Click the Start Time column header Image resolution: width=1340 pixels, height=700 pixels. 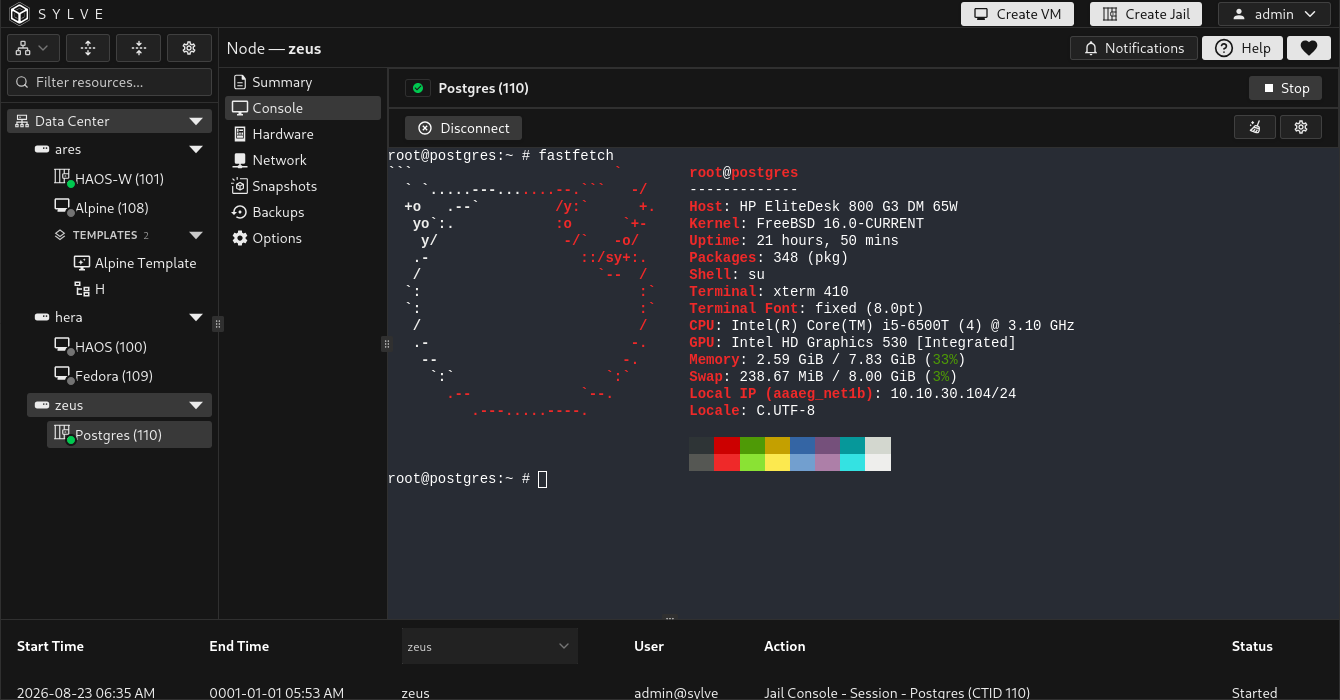[x=50, y=646]
